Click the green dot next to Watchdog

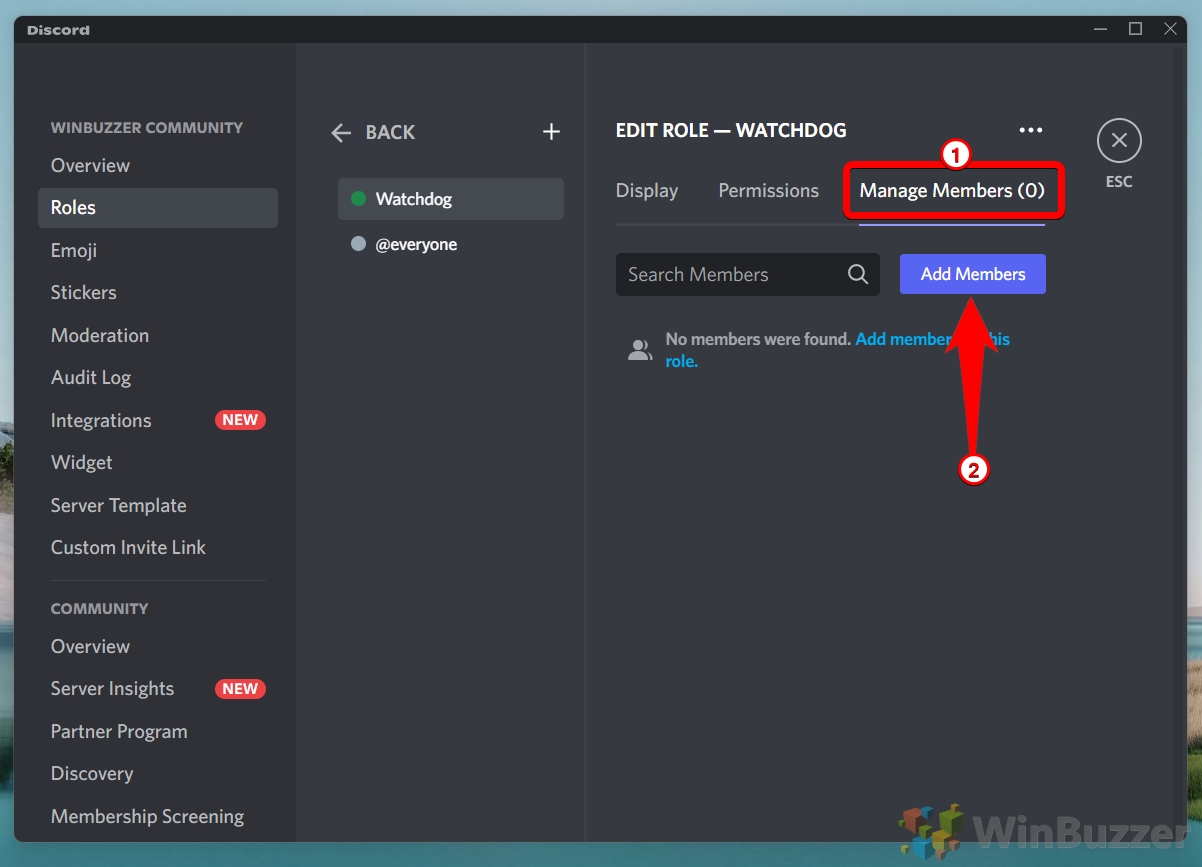(358, 199)
